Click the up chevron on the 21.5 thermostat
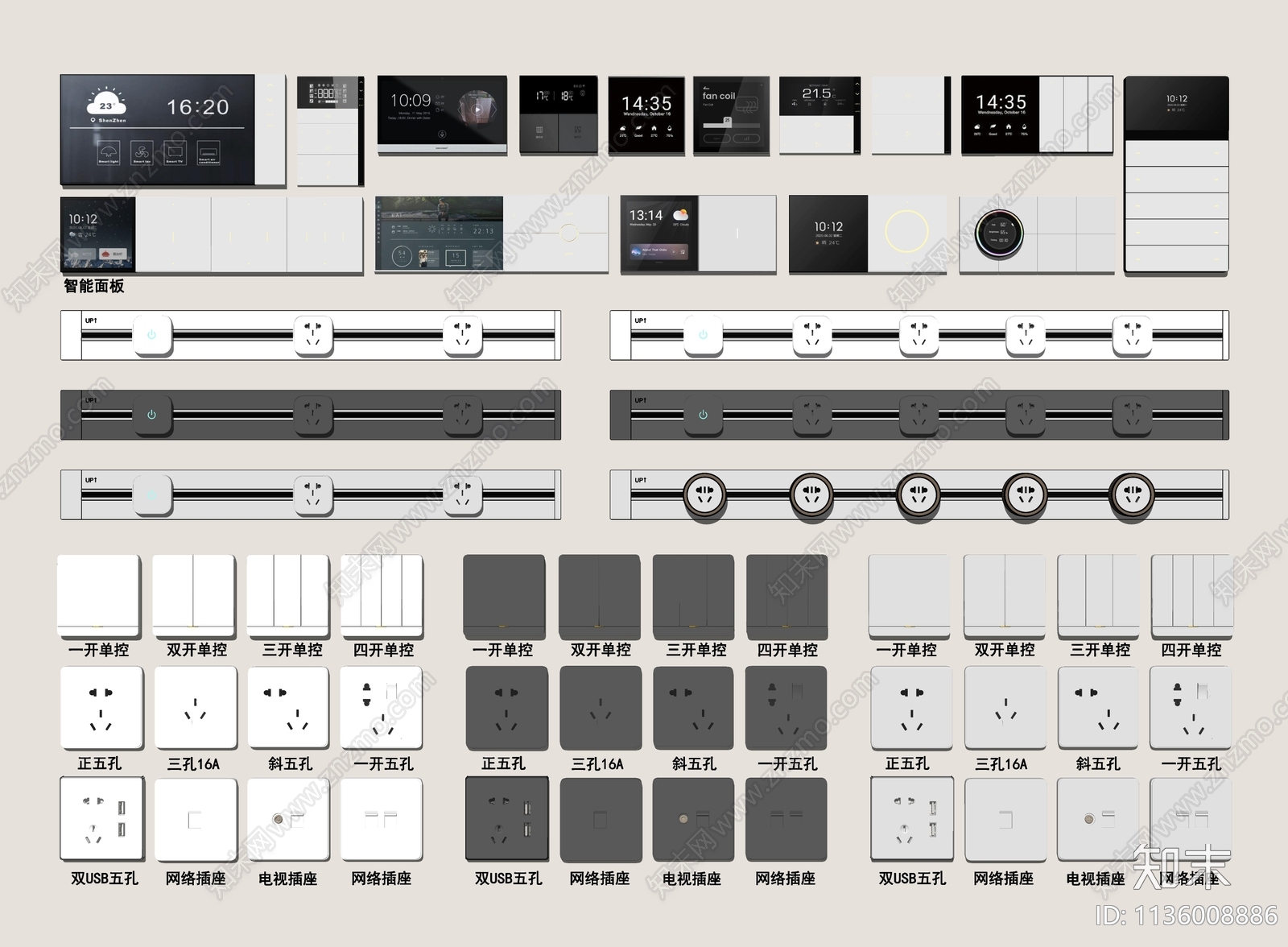The height and width of the screenshot is (947, 1288). point(857,84)
